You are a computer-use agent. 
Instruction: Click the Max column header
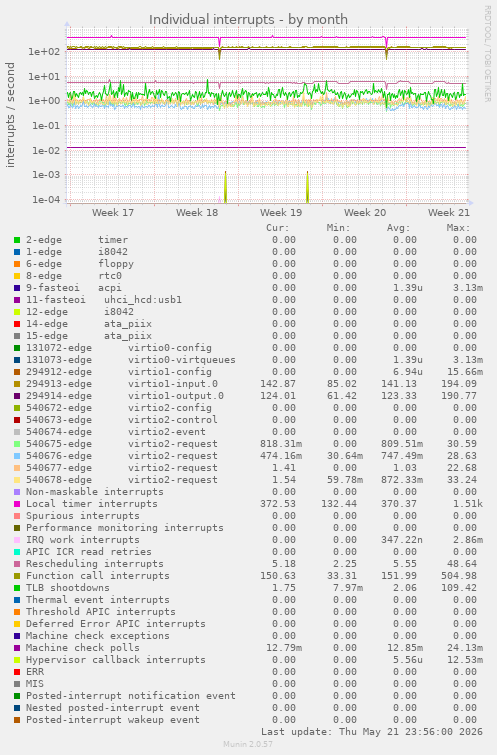coord(458,228)
